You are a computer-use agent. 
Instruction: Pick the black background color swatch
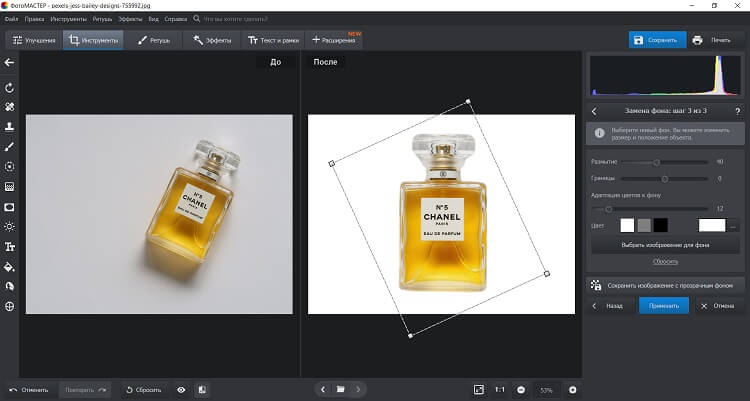[x=660, y=225]
